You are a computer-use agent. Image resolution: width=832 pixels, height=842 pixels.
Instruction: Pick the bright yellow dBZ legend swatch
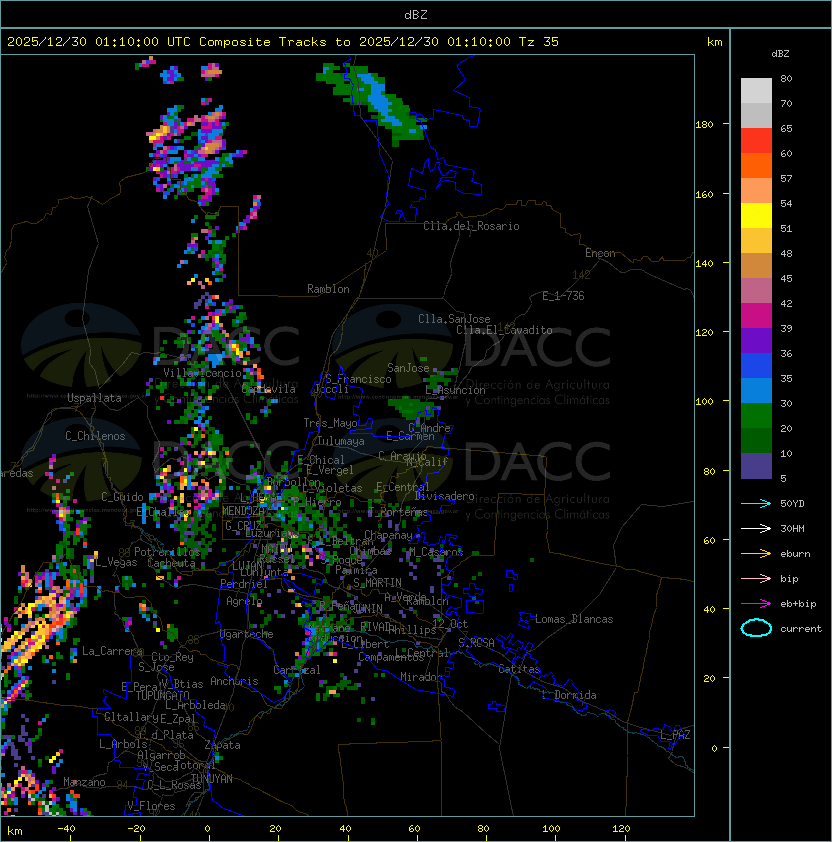click(756, 216)
